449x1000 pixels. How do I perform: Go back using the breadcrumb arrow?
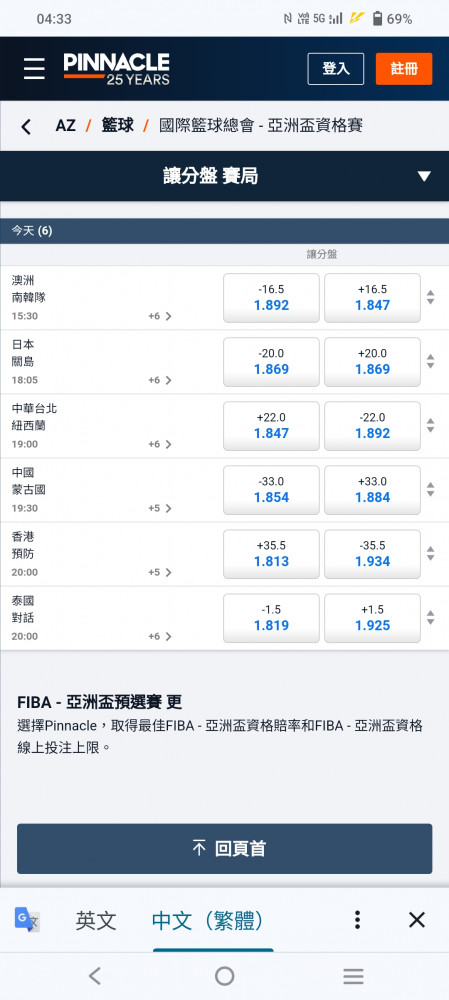26,126
